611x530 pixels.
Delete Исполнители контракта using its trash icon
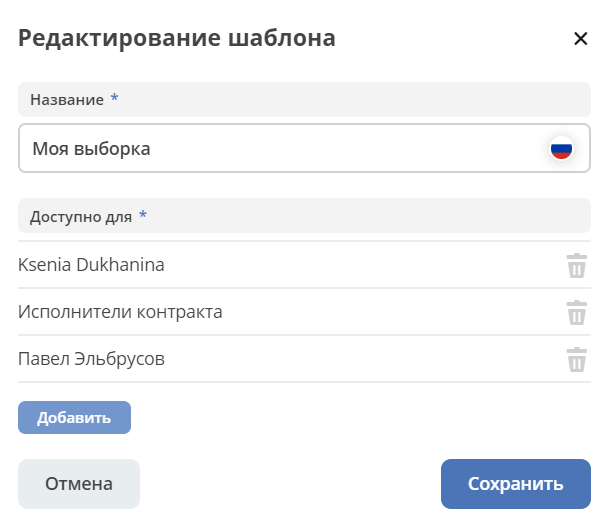pos(577,312)
